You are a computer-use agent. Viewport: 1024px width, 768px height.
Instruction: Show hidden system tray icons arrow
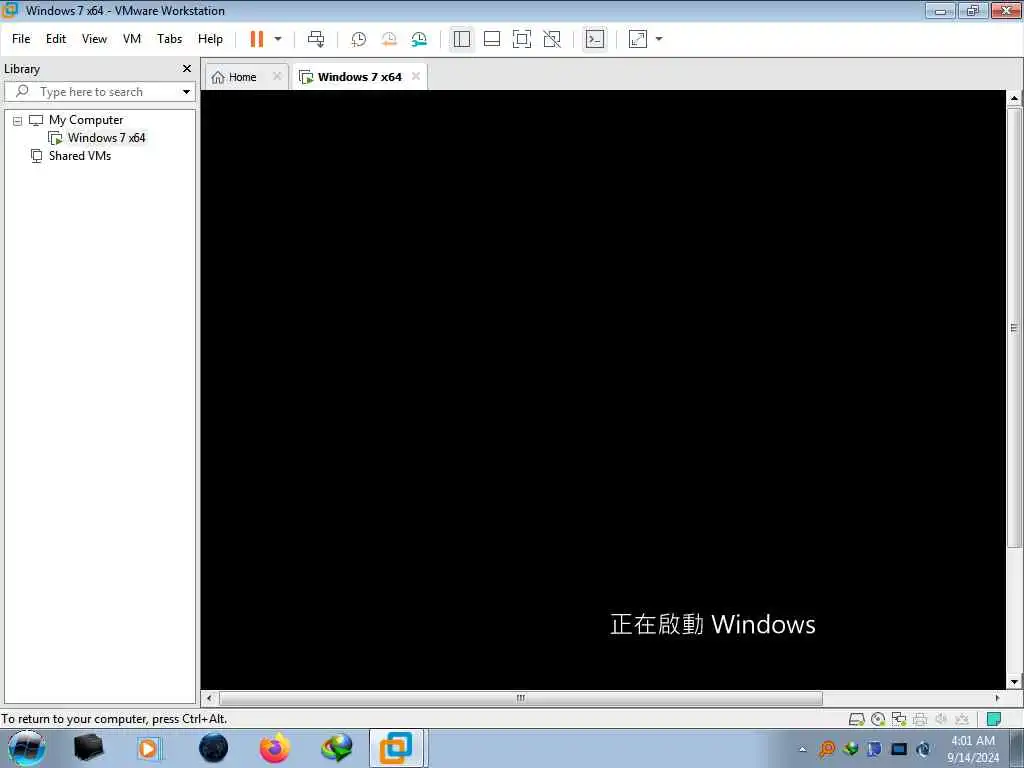click(x=803, y=749)
